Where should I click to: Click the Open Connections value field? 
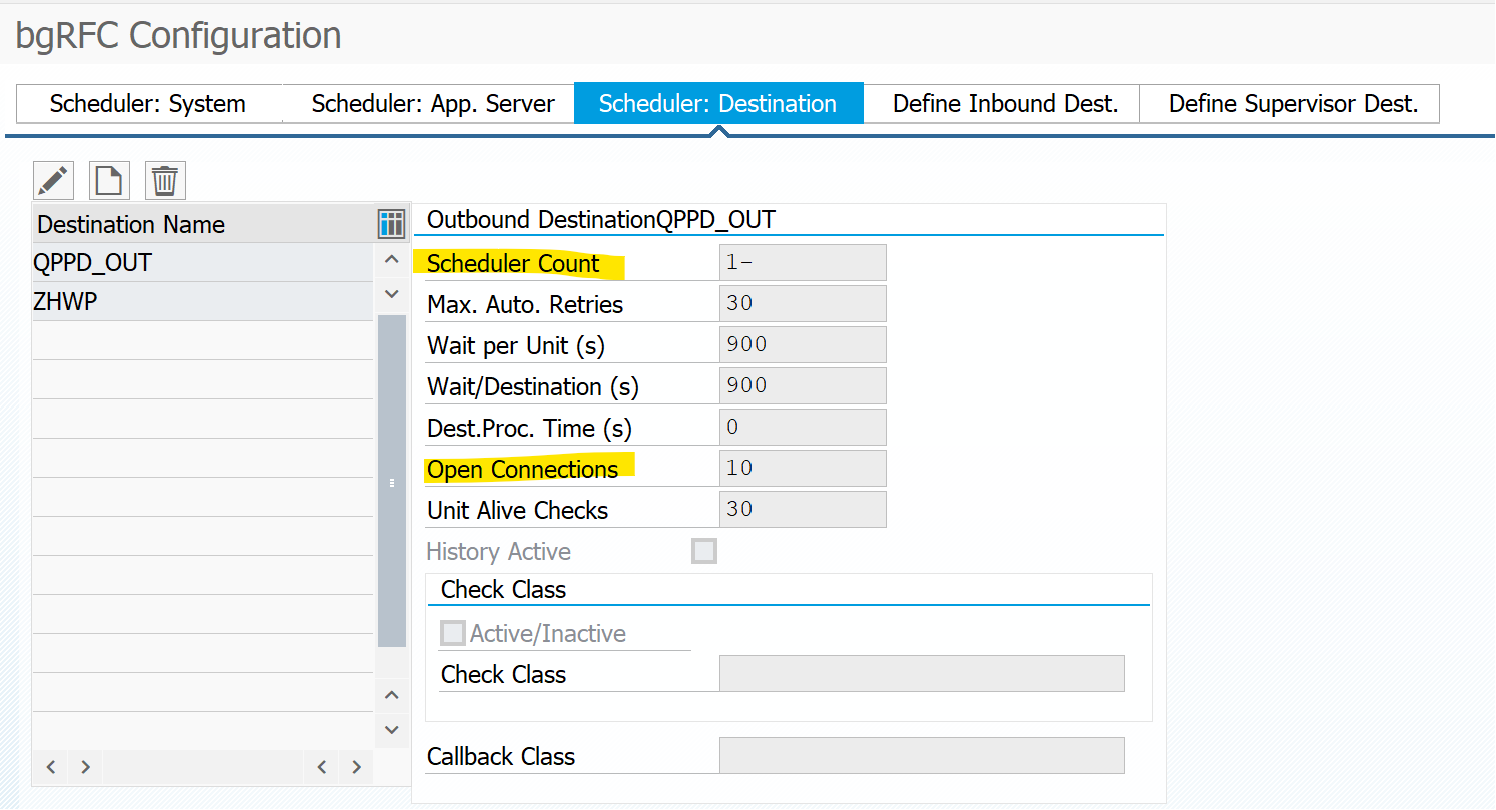tap(802, 468)
